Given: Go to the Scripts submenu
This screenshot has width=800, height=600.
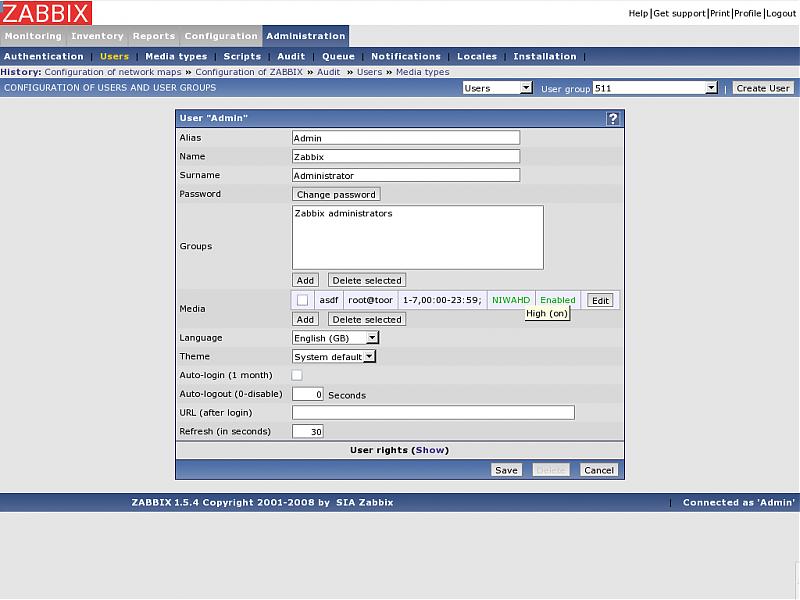Looking at the screenshot, I should click(242, 56).
